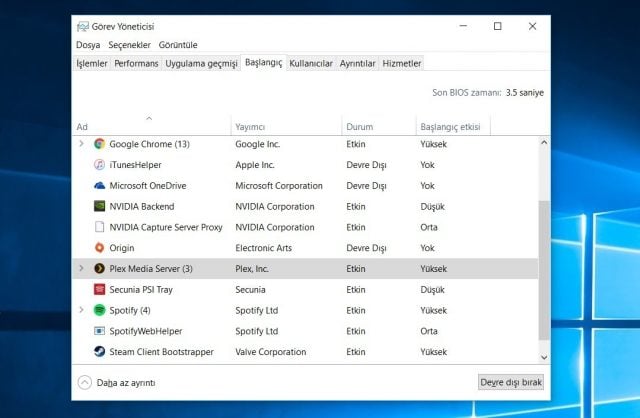640x418 pixels.
Task: Sort by the Ad column header
Action: coord(151,125)
